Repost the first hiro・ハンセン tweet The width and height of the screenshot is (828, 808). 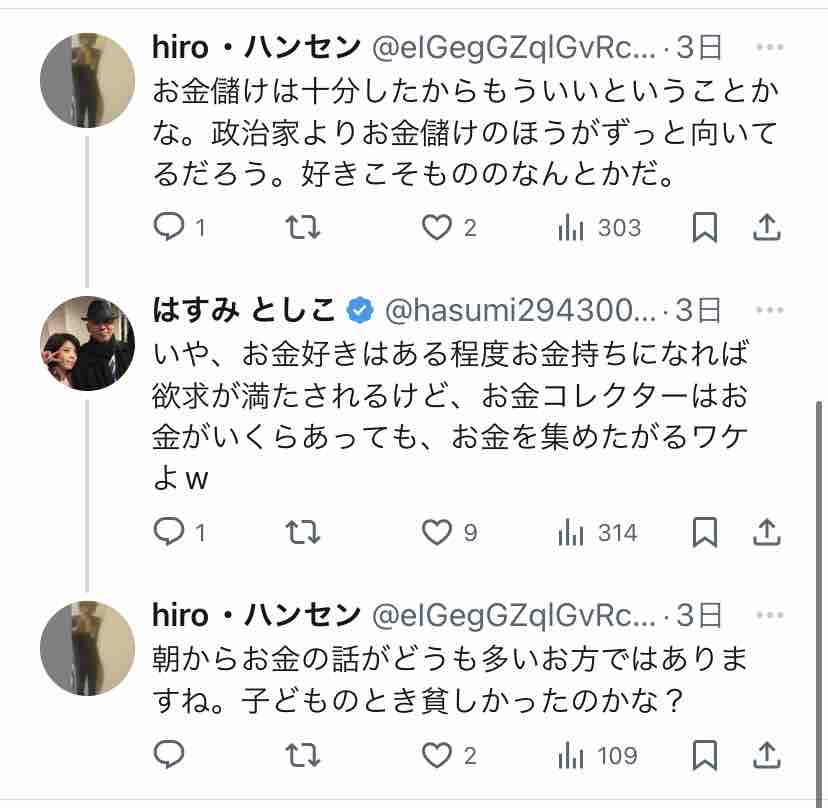(x=303, y=229)
